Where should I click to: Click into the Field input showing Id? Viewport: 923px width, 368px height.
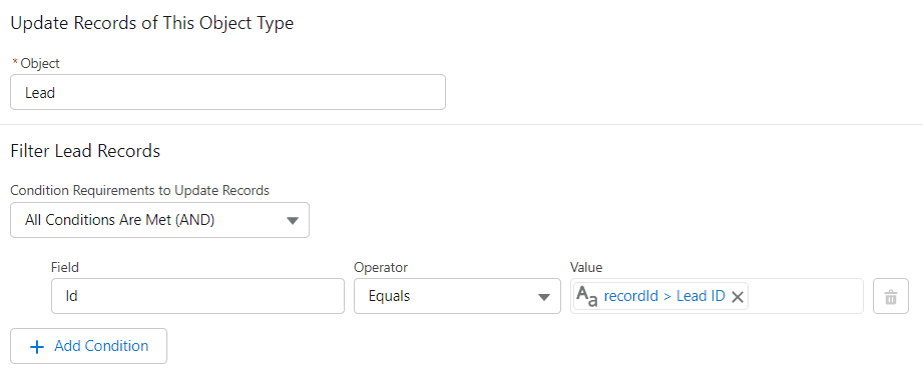click(197, 296)
